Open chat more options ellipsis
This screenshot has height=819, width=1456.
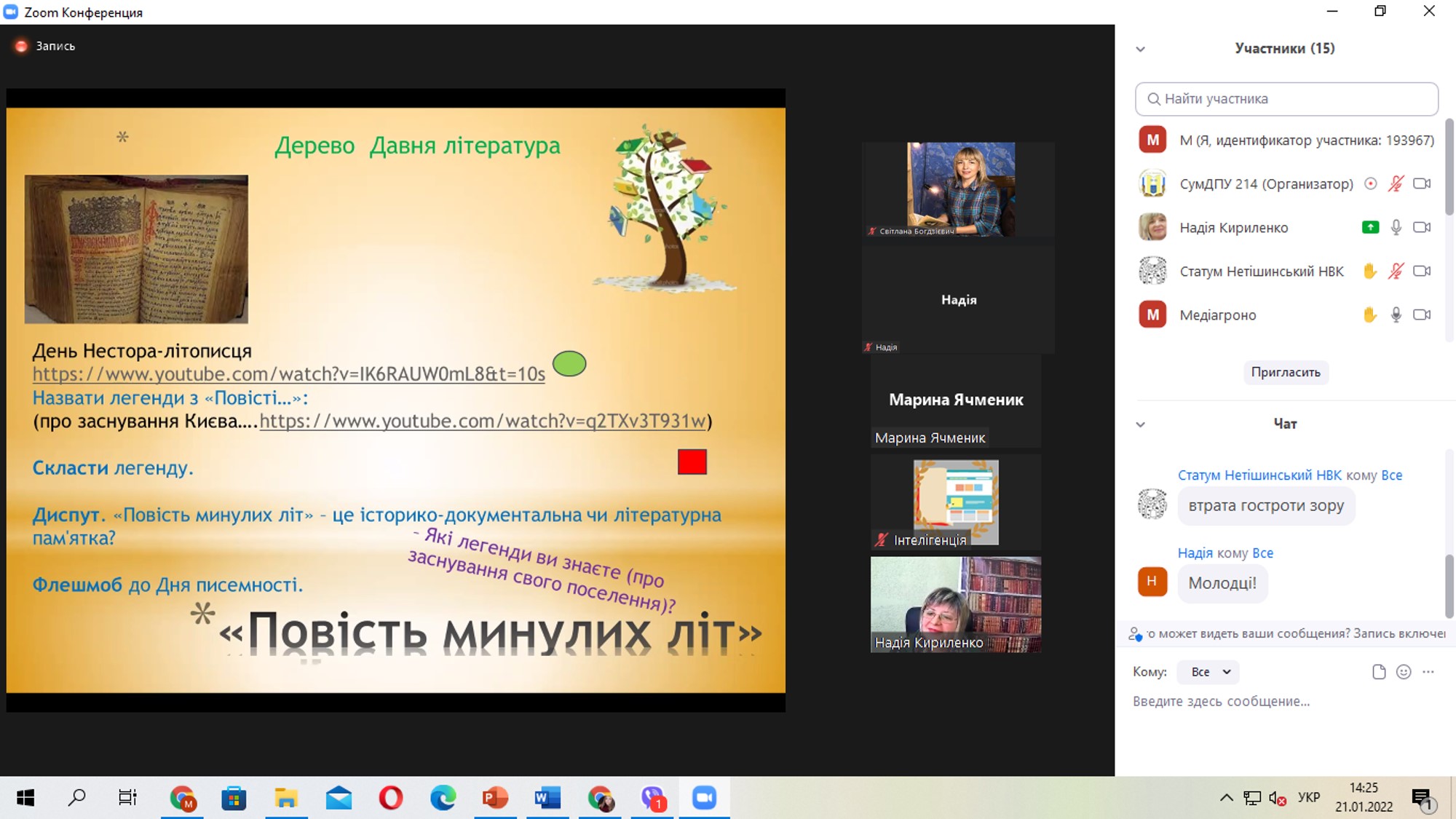1428,672
